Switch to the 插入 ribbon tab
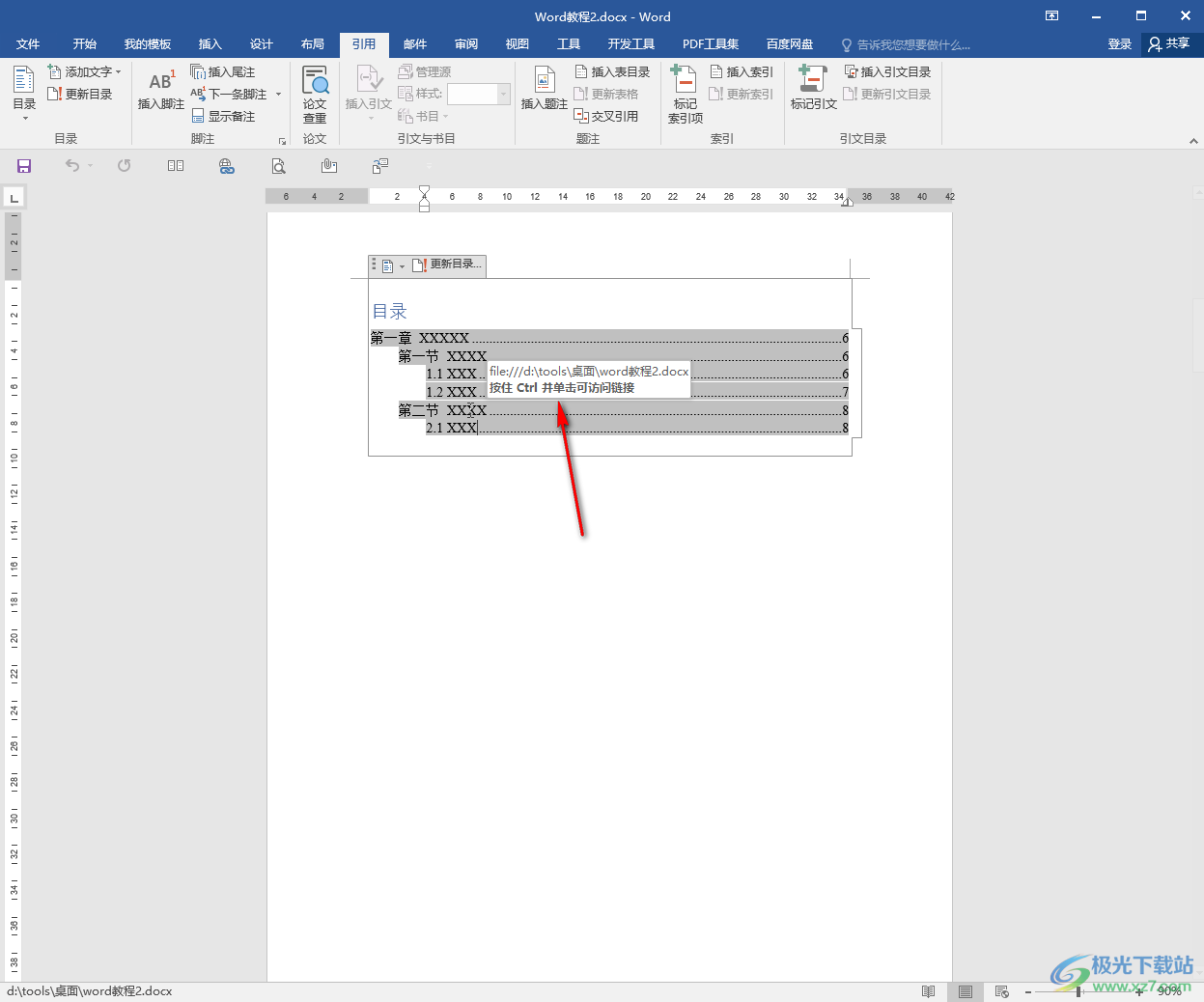The height and width of the screenshot is (1002, 1204). pos(210,44)
